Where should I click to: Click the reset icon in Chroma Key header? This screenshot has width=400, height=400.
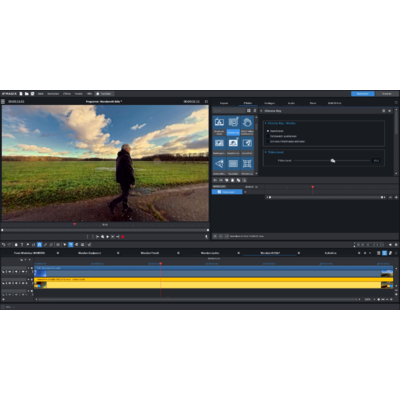pyautogui.click(x=383, y=111)
